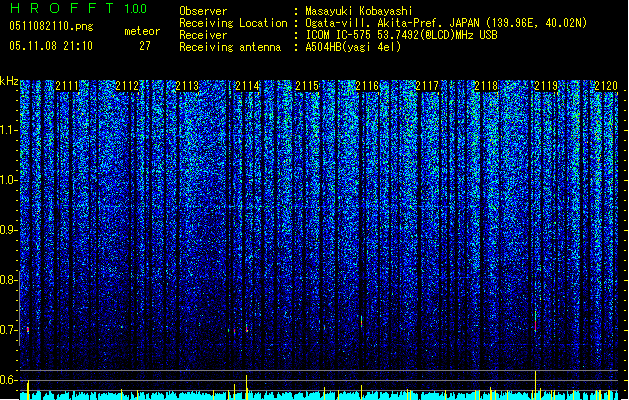Click the ICOM IC-575 receiver text

pos(401,35)
